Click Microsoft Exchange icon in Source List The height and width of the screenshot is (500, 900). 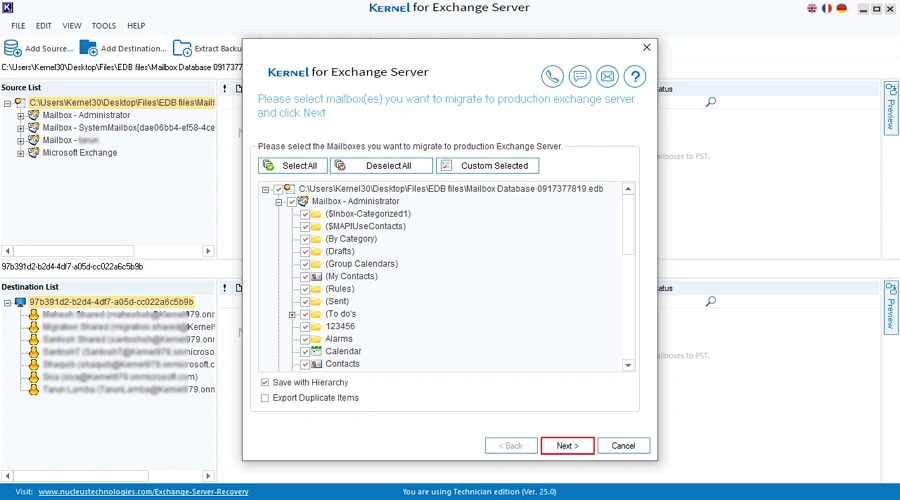tap(33, 153)
